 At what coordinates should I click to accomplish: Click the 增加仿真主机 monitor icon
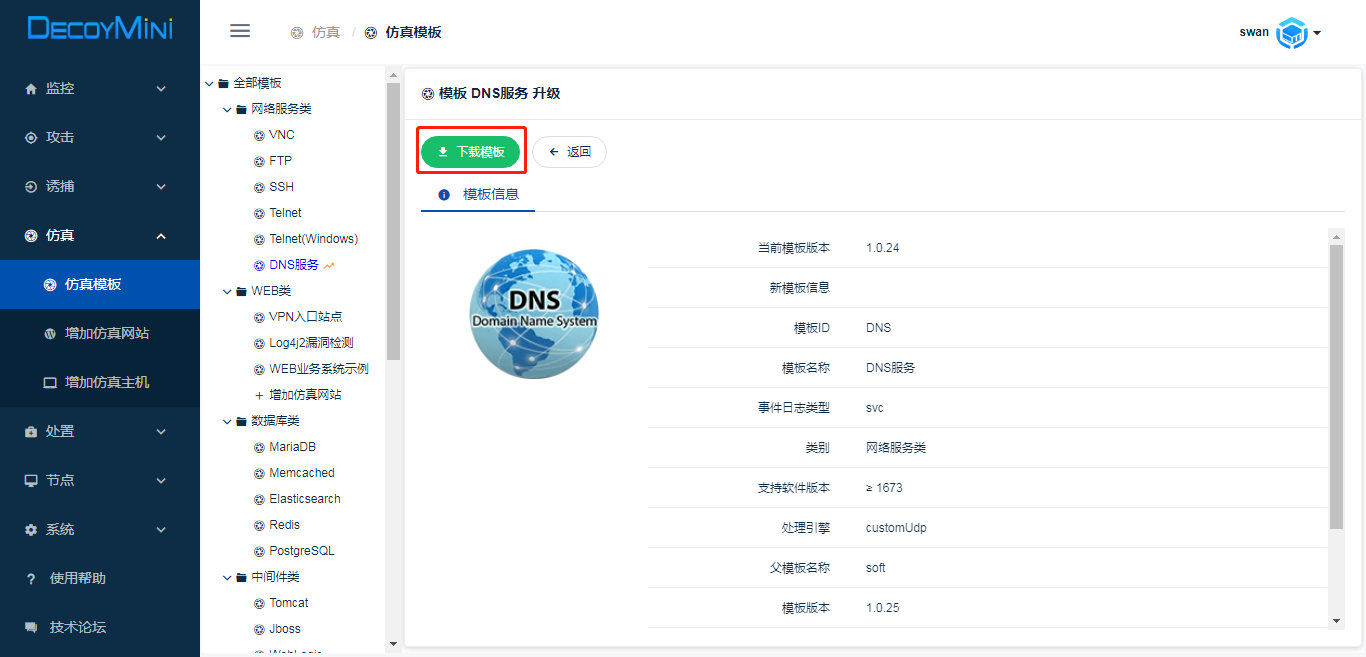(x=50, y=382)
